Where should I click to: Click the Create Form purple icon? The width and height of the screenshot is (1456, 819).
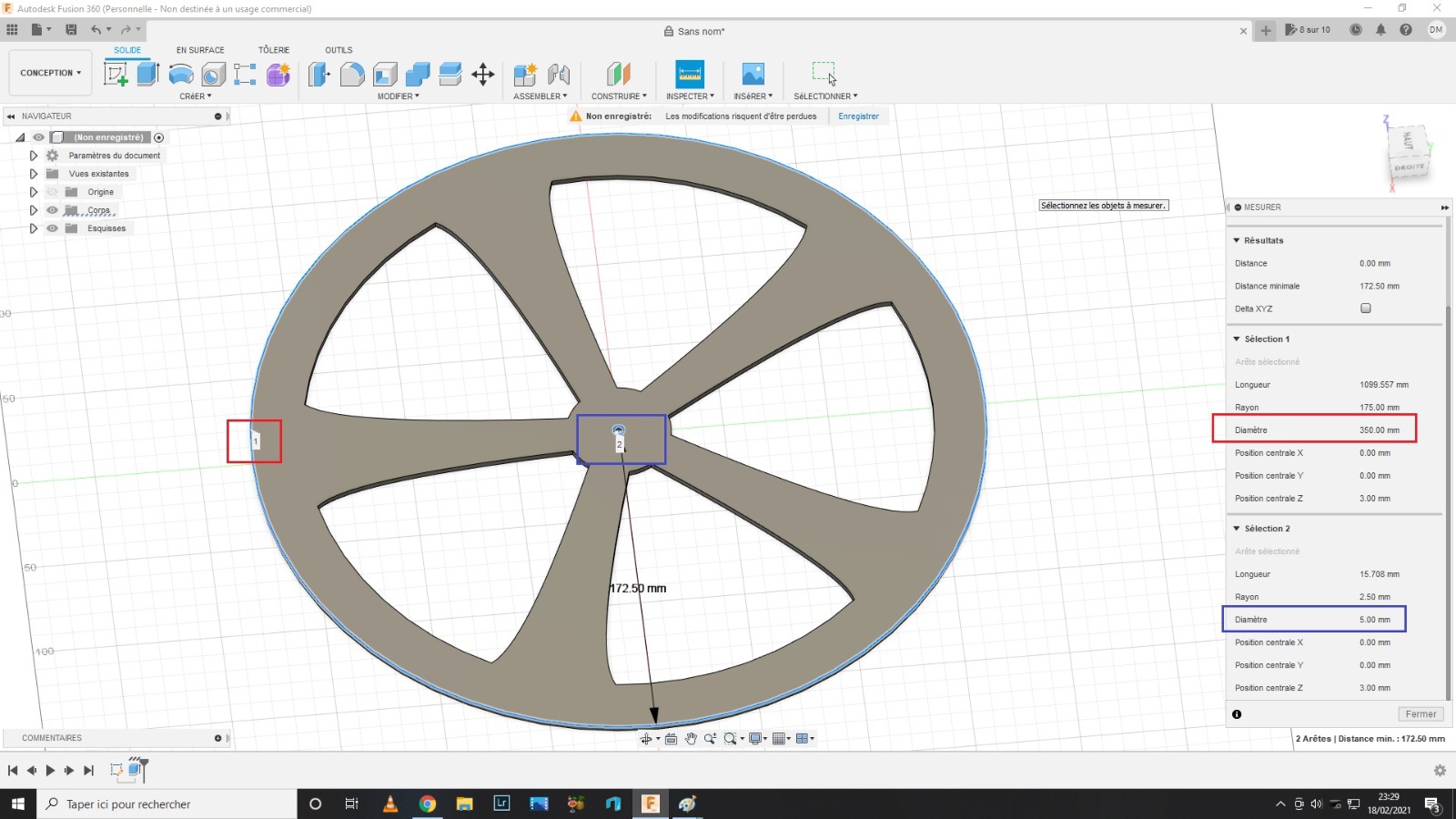pyautogui.click(x=278, y=75)
